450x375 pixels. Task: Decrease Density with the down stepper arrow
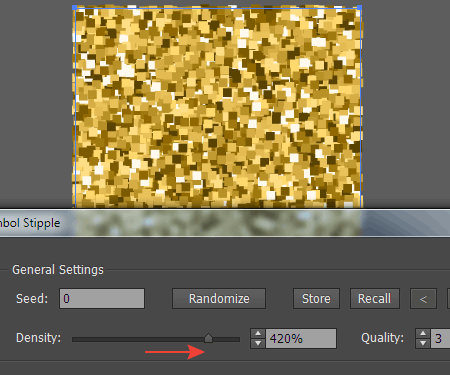click(x=258, y=343)
